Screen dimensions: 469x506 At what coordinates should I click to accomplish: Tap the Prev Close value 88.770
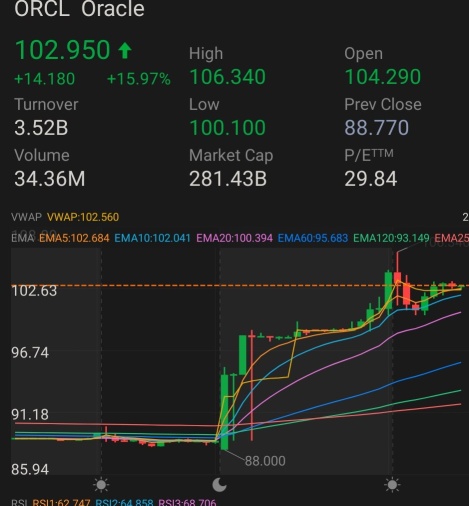click(x=377, y=128)
